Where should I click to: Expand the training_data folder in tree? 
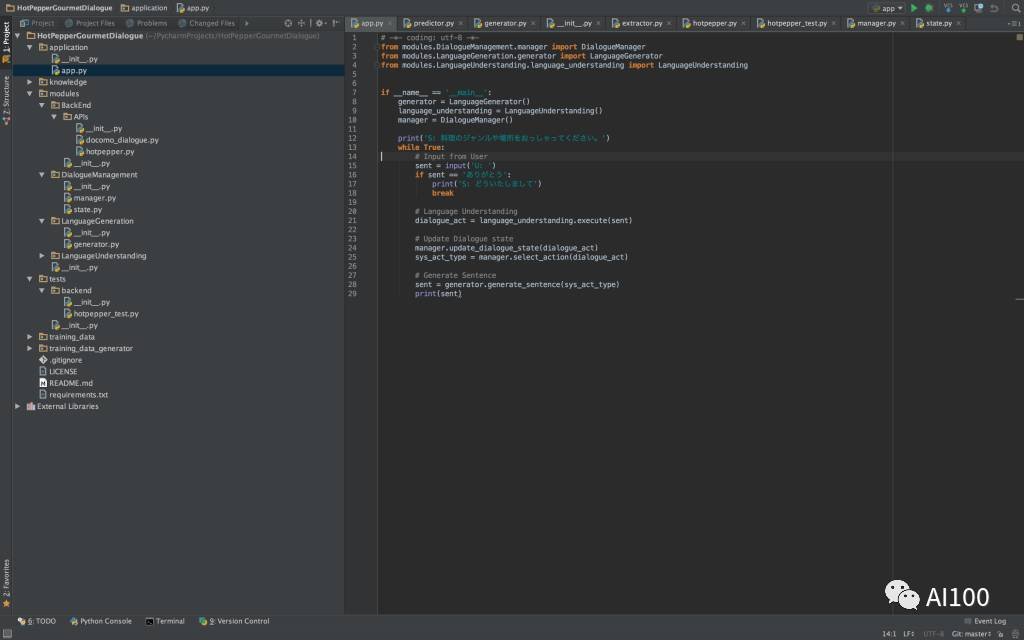pos(30,337)
